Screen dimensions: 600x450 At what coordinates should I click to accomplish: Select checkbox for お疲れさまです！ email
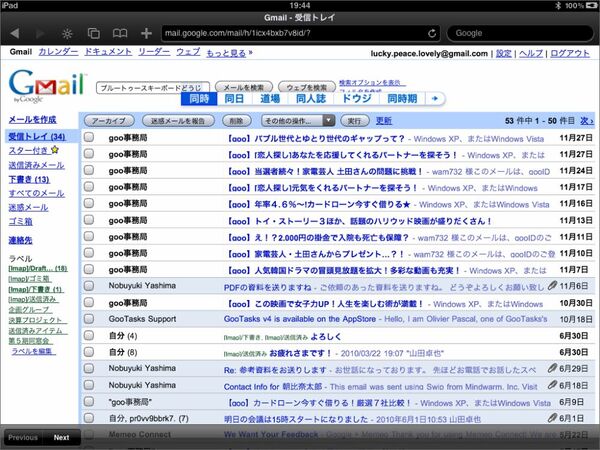tap(89, 352)
